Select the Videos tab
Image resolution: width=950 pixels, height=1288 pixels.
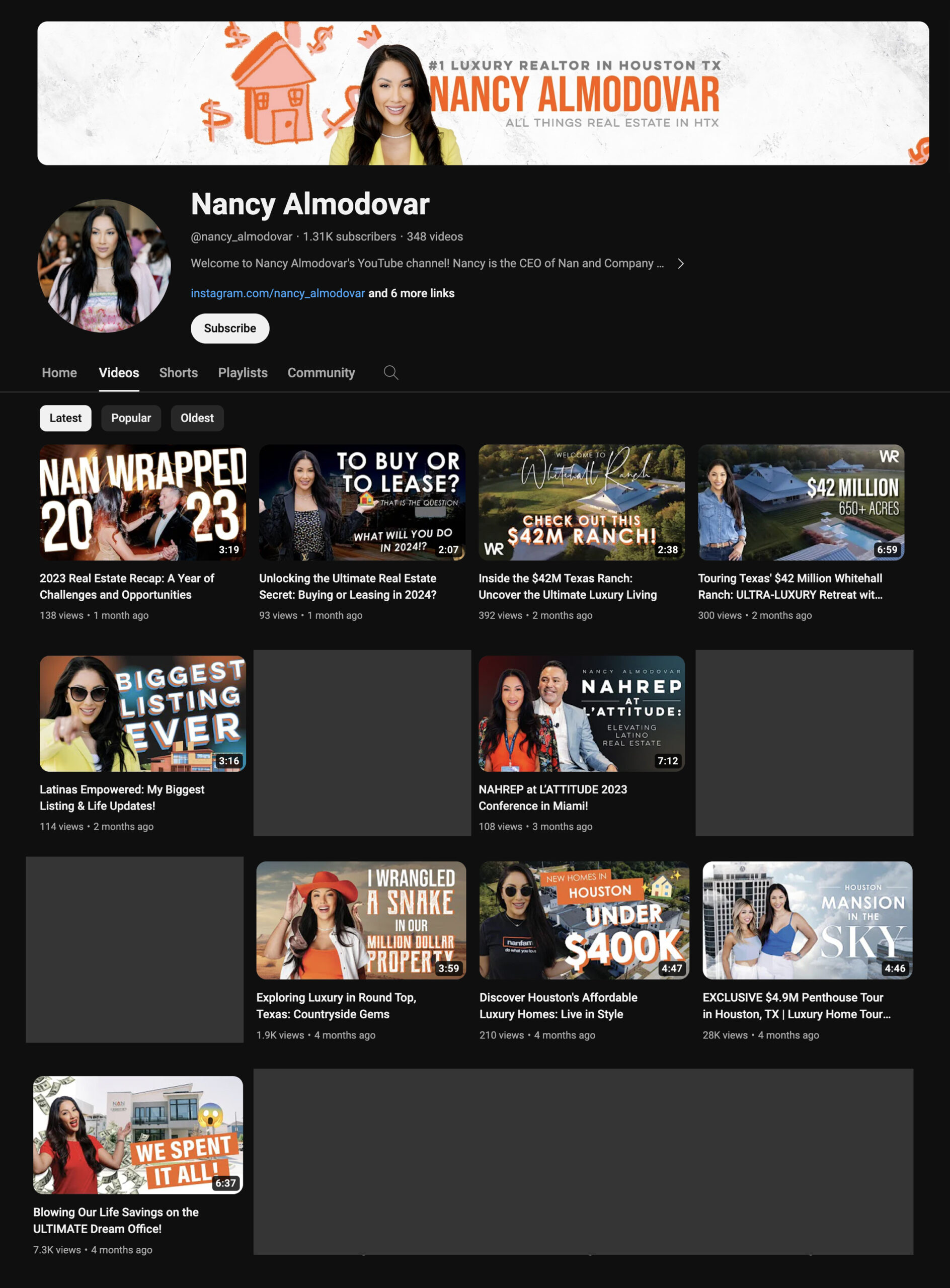pos(119,373)
